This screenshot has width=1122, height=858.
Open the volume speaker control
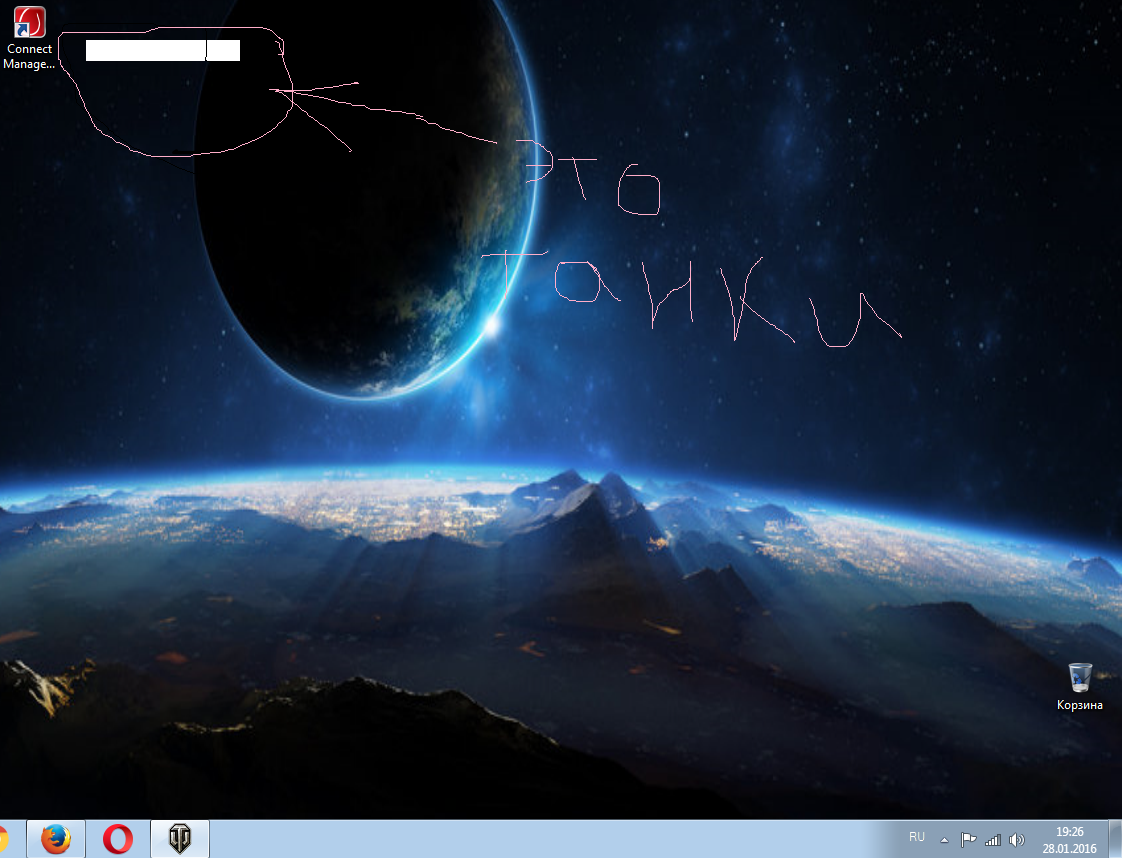[1017, 839]
